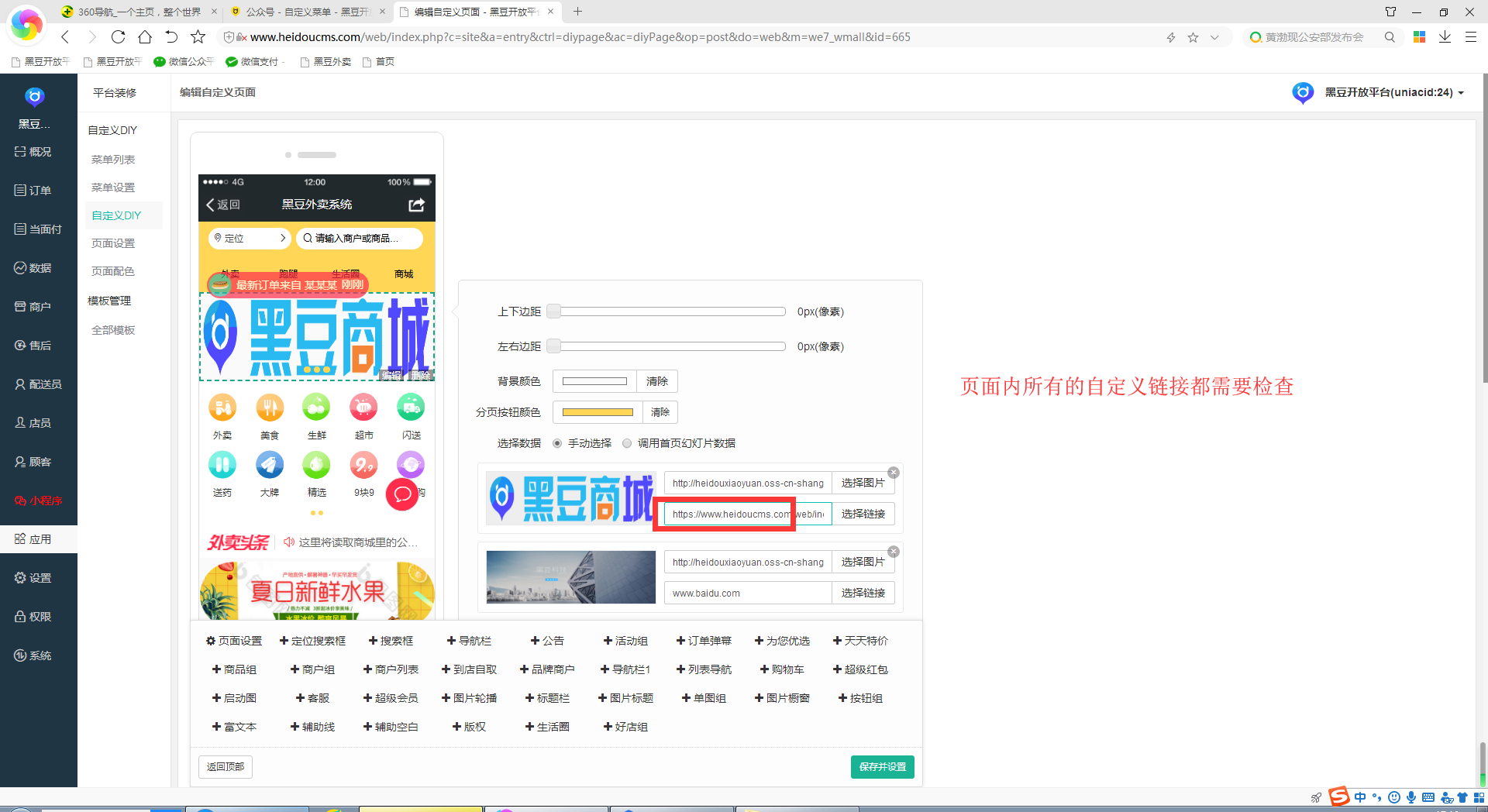The height and width of the screenshot is (812, 1488).
Task: Click the search magnifier icon in browser toolbar
Action: [x=1390, y=37]
